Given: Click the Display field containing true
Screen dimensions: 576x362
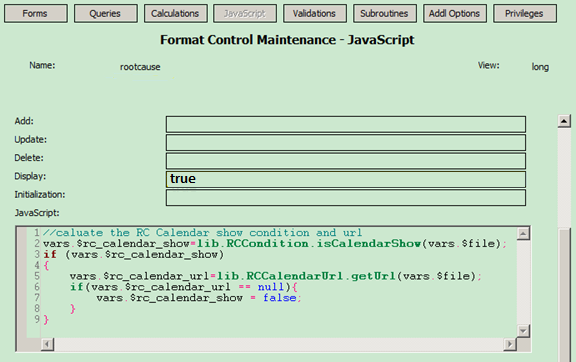Looking at the screenshot, I should [346, 179].
